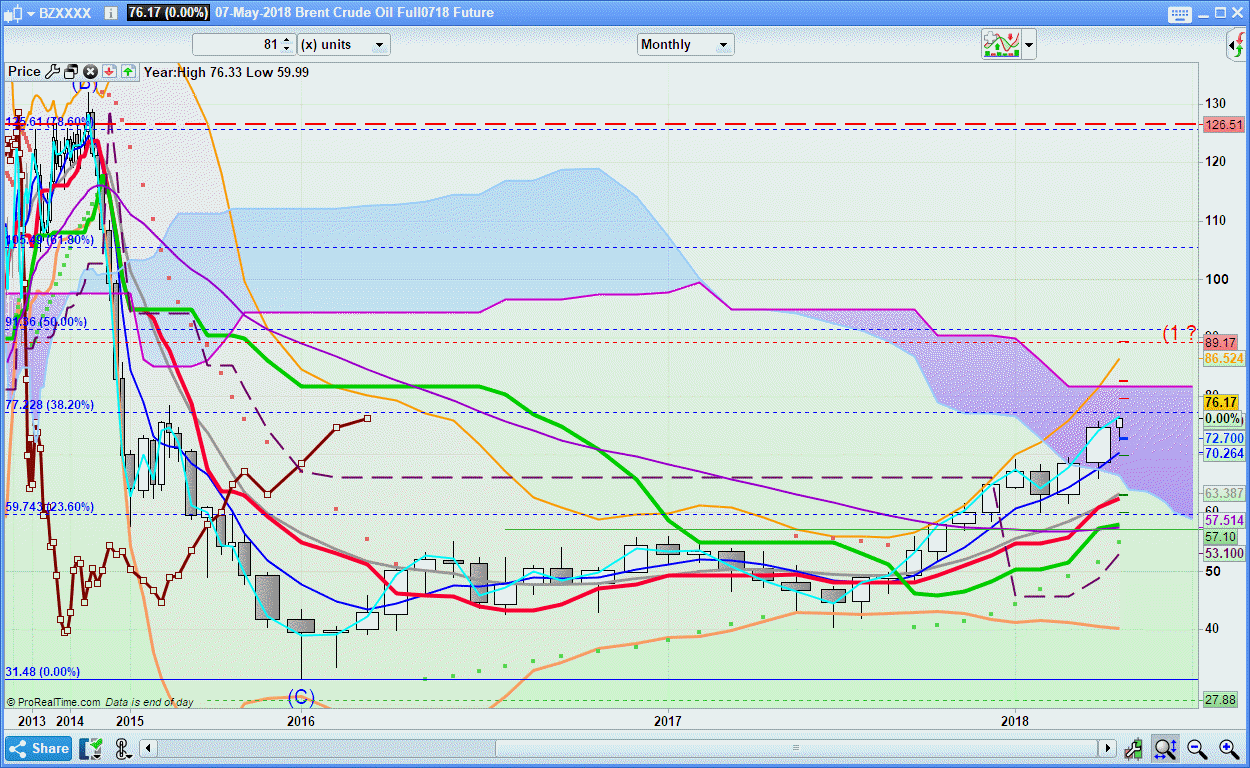Viewport: 1250px width, 768px height.
Task: Click the 86.524 orange price label
Action: (x=1224, y=358)
